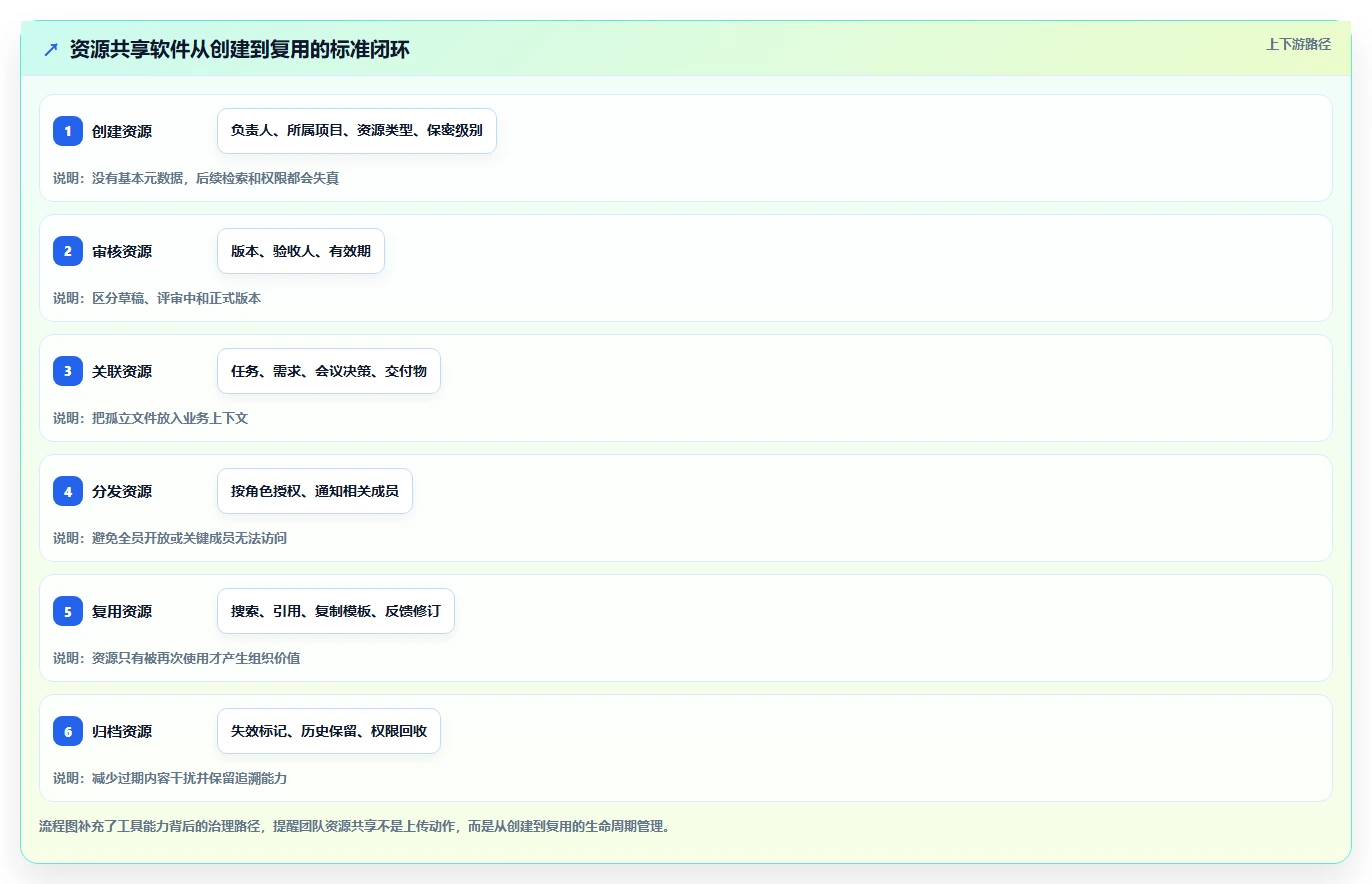Click the 负责人、所属项目、资源类型、保密级别 chip
Image resolution: width=1372 pixels, height=884 pixels.
(x=357, y=131)
